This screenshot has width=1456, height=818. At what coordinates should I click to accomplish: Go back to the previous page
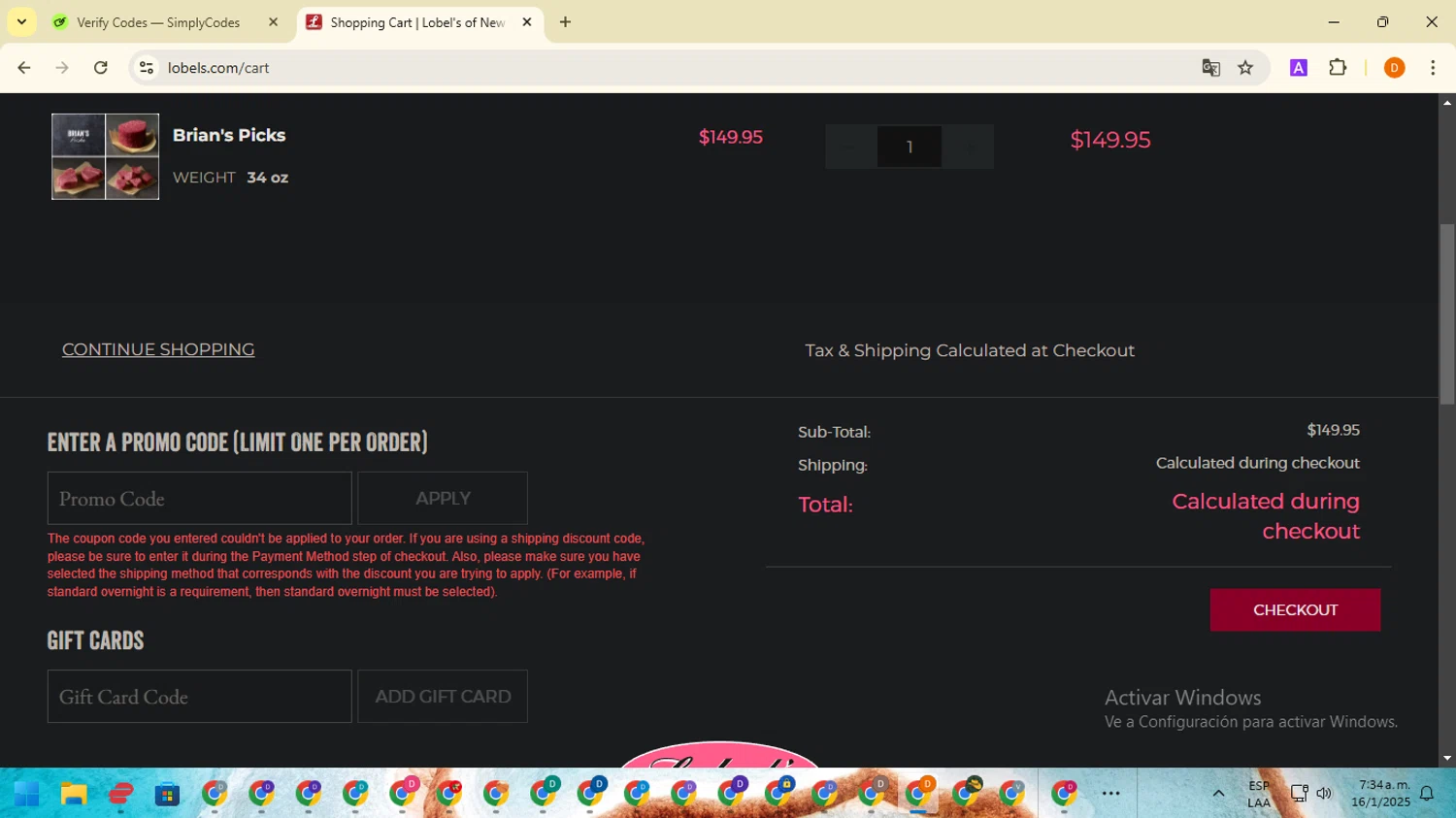click(x=24, y=68)
